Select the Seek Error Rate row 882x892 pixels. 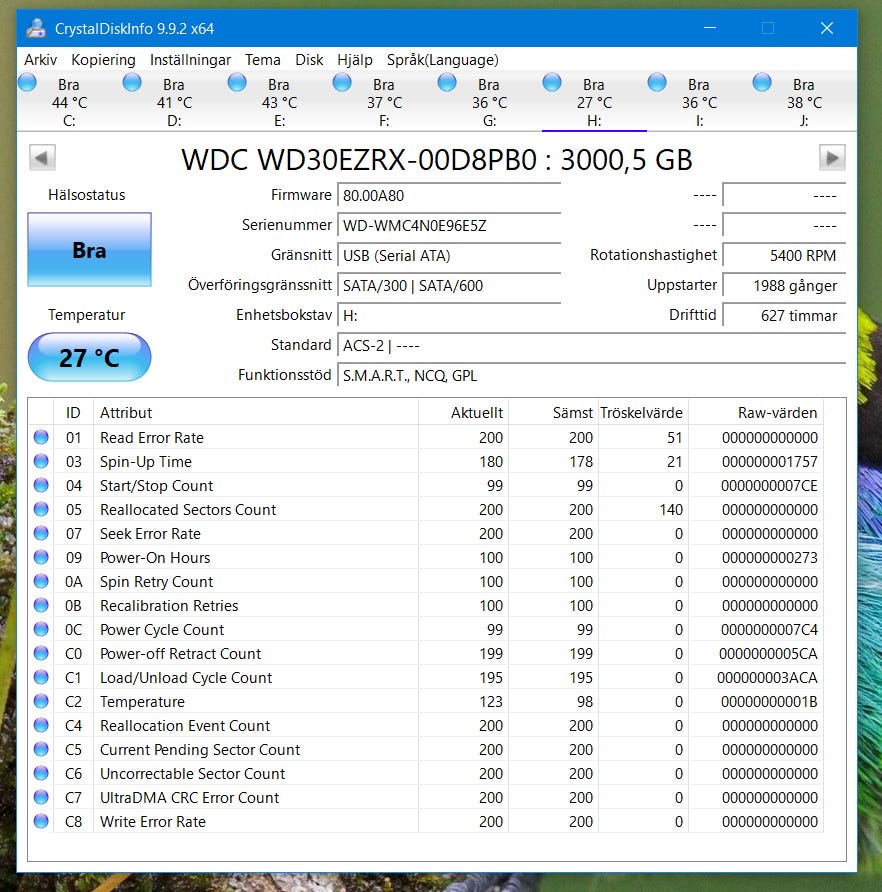click(x=426, y=534)
